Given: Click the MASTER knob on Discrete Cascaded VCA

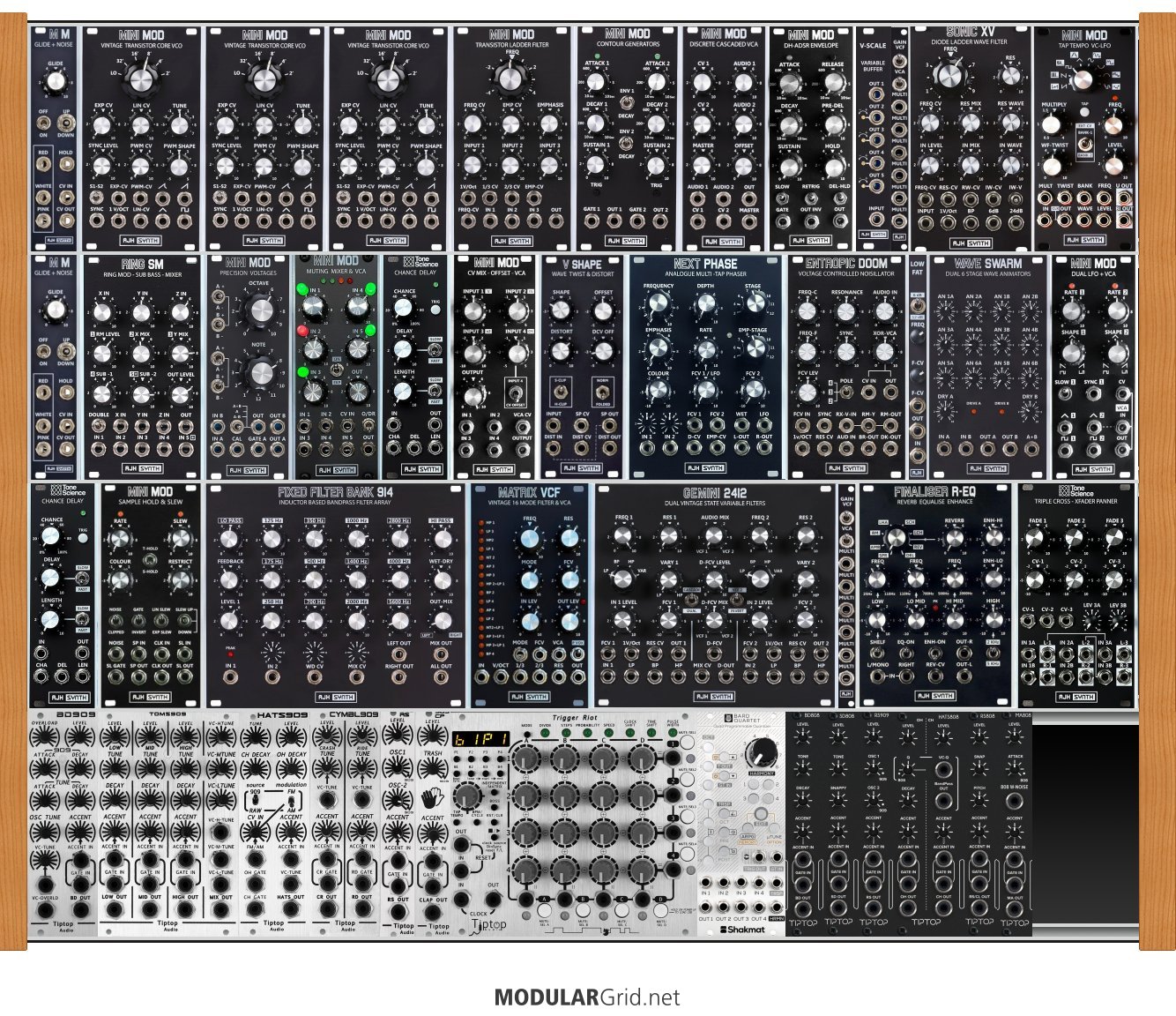Looking at the screenshot, I should [703, 165].
